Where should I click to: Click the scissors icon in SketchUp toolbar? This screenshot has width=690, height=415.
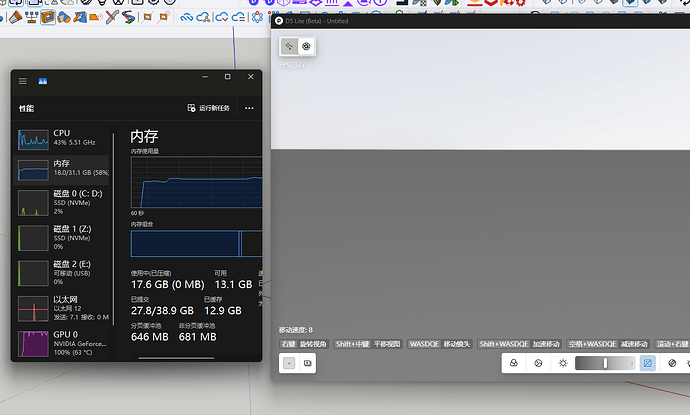113,17
